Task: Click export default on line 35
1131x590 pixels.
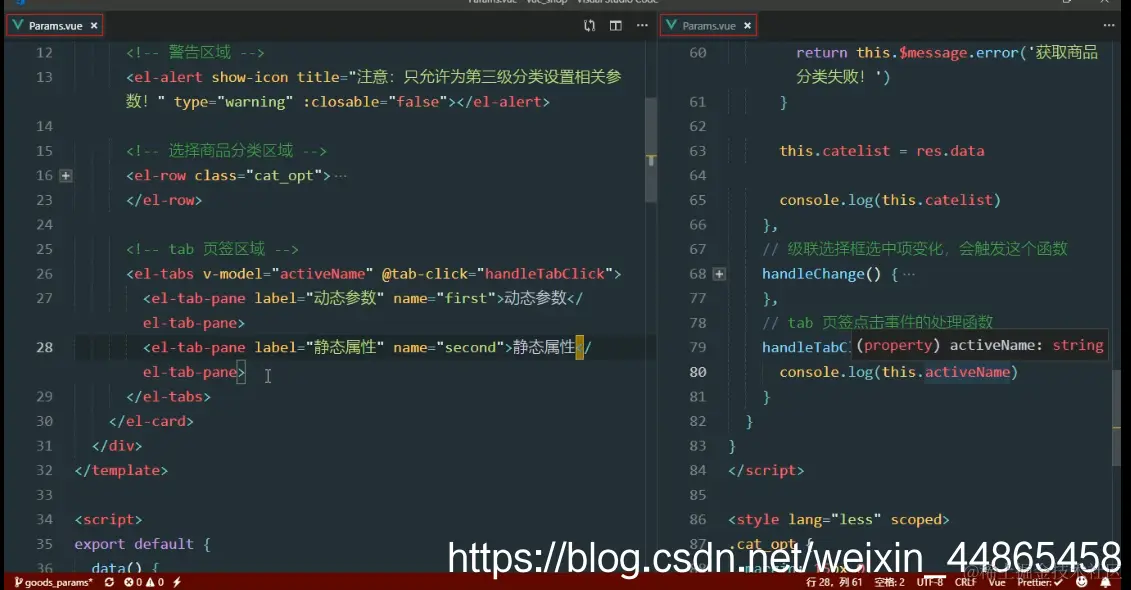Action: pyautogui.click(x=134, y=544)
